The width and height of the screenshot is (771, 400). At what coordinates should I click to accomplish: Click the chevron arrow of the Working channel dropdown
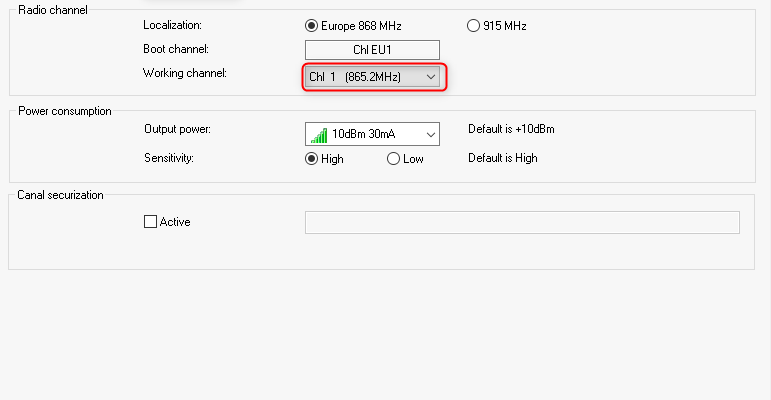pyautogui.click(x=431, y=77)
